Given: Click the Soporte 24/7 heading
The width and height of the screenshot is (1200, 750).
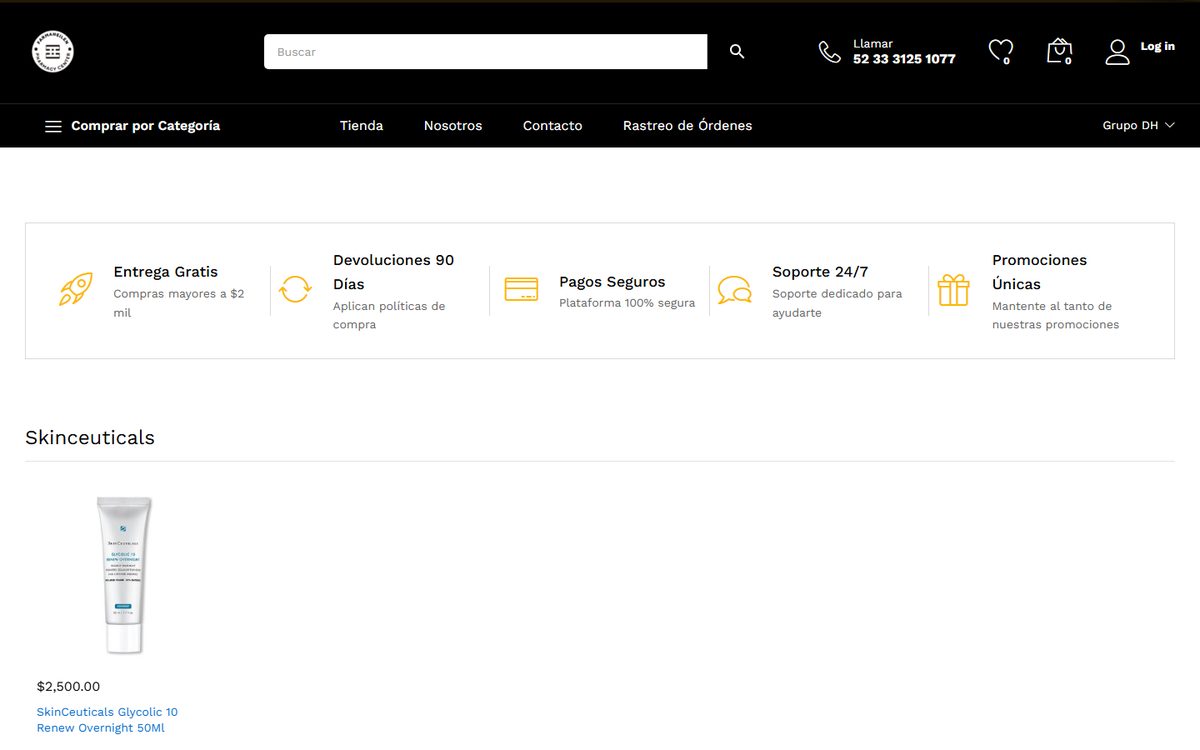Looking at the screenshot, I should point(820,272).
